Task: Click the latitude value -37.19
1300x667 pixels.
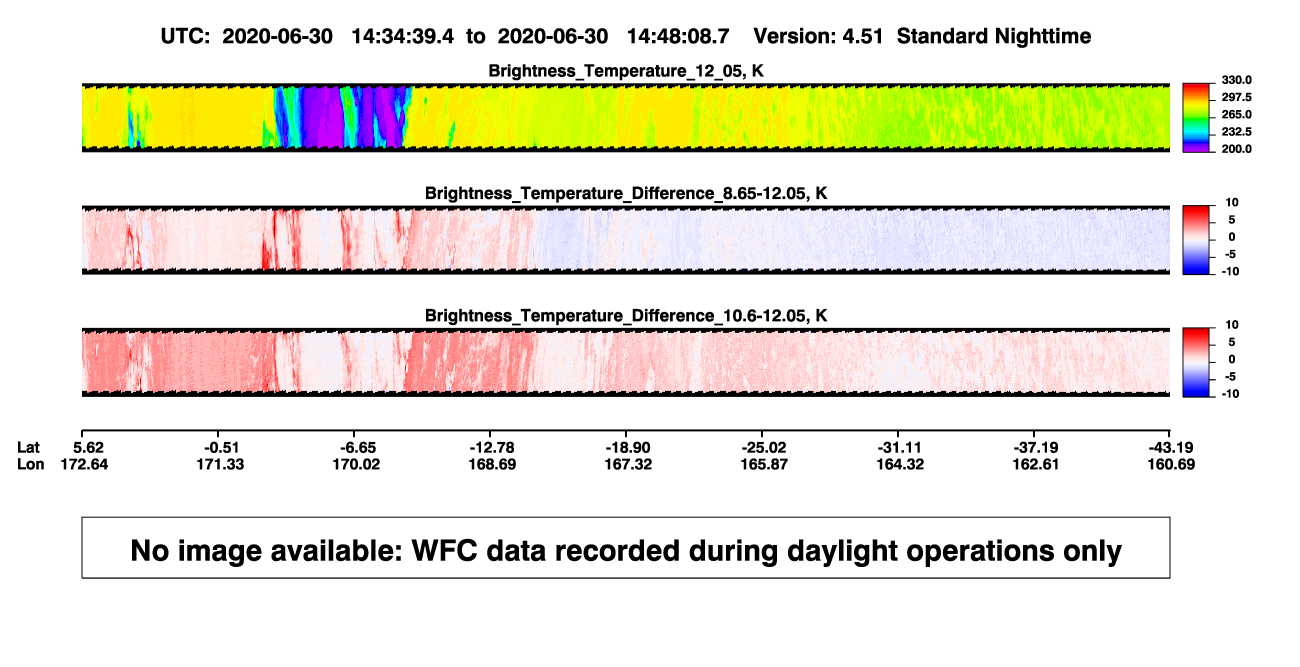Action: click(1035, 447)
